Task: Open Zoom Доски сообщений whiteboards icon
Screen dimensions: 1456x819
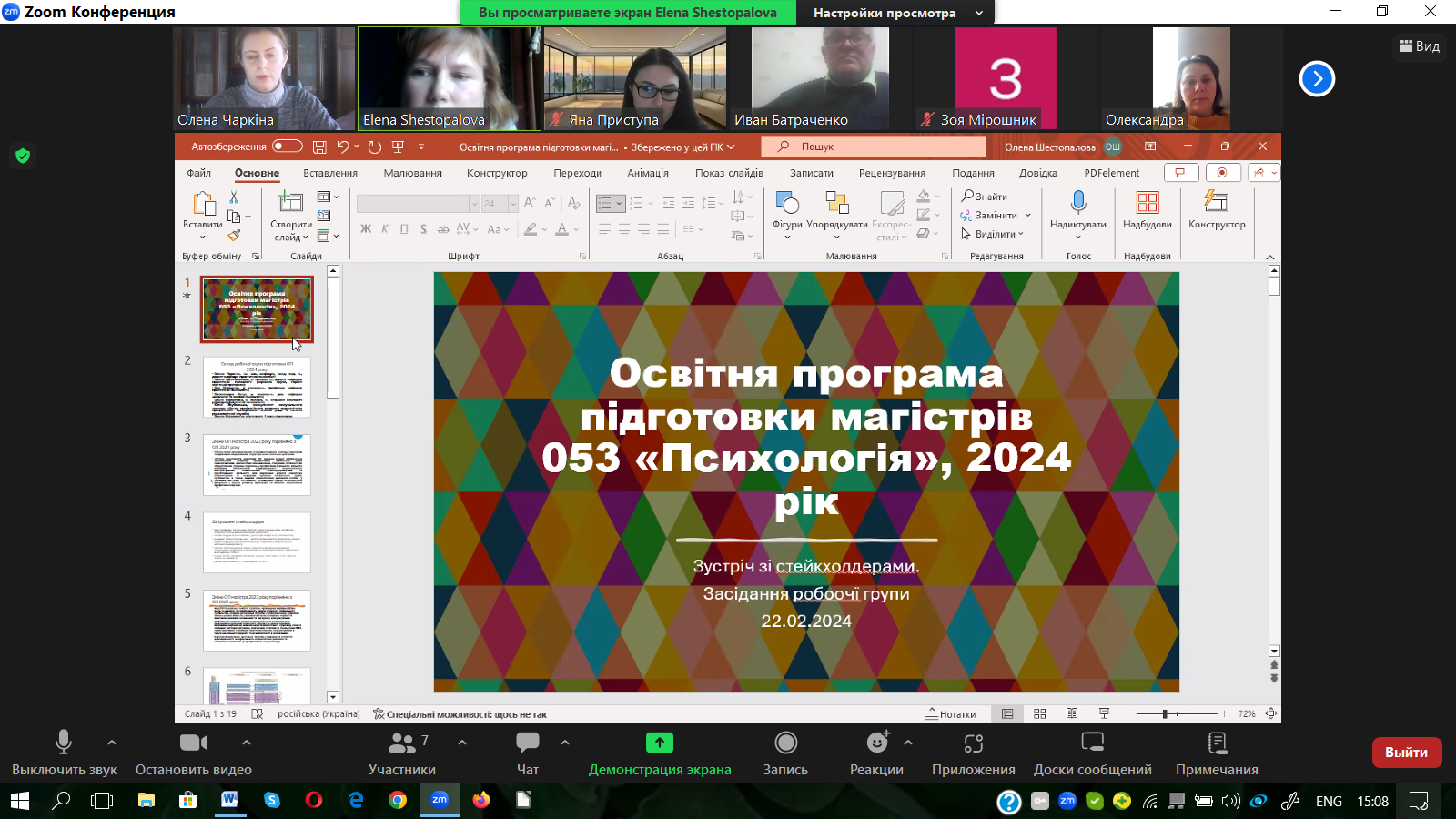Action: (x=1093, y=743)
